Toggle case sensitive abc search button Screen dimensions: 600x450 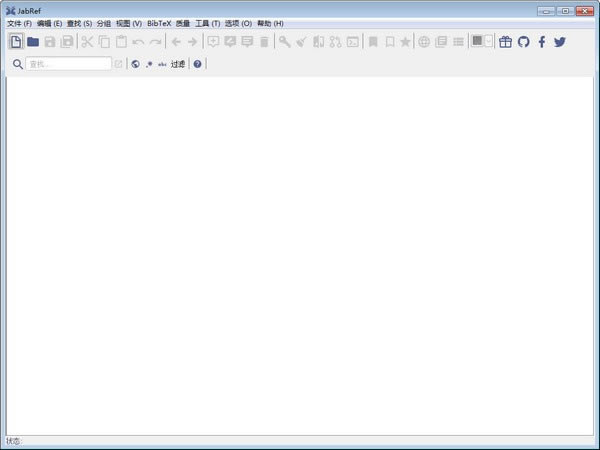coord(162,64)
